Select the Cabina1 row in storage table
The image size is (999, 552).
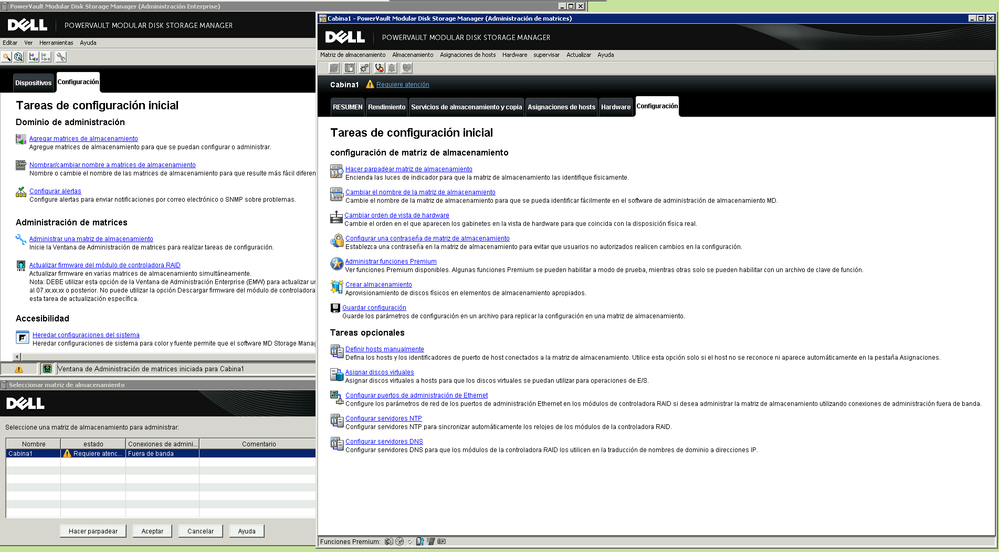click(x=161, y=454)
